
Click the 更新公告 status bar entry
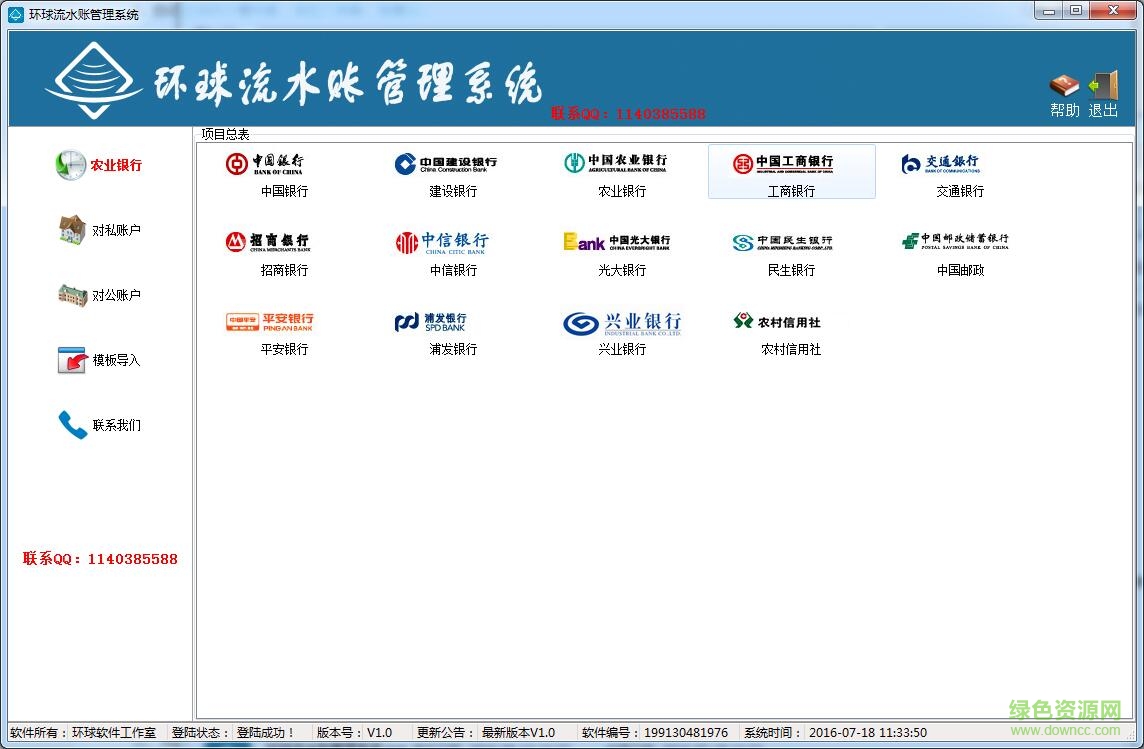[486, 732]
